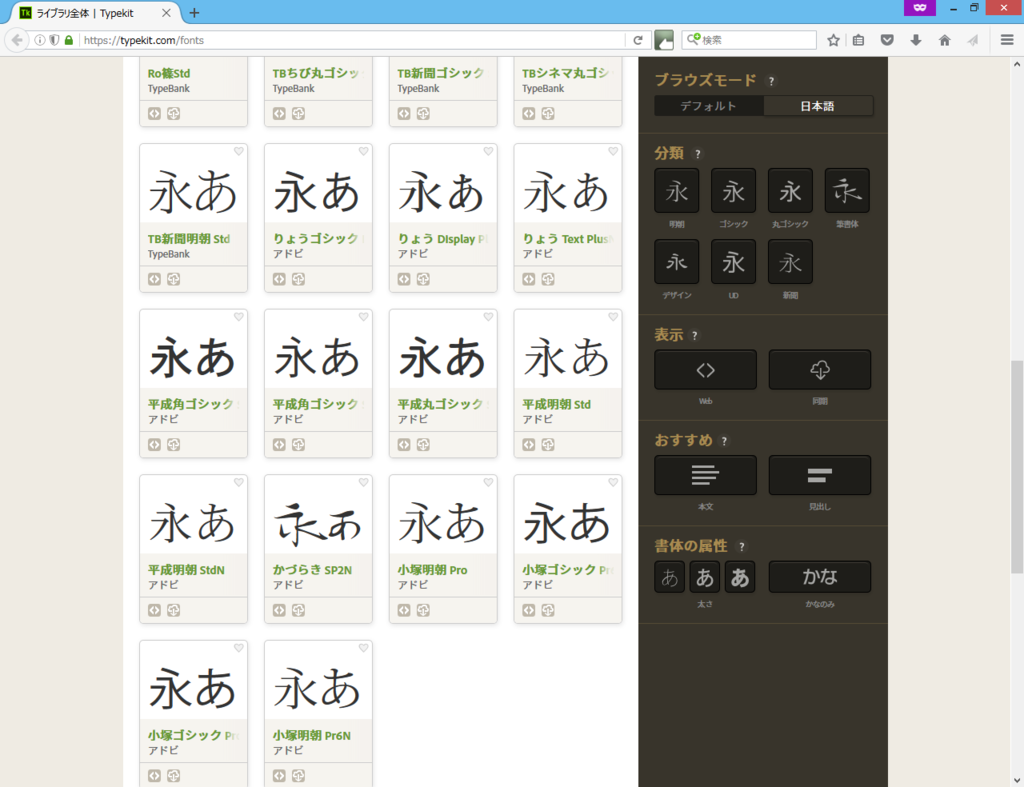Viewport: 1024px width, 787px height.
Task: Favorite the りょう Display font card
Action: tap(488, 152)
